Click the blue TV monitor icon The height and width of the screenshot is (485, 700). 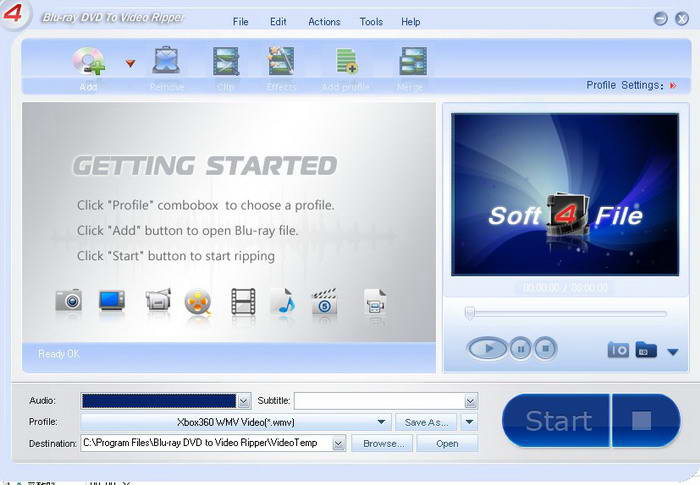(x=112, y=300)
